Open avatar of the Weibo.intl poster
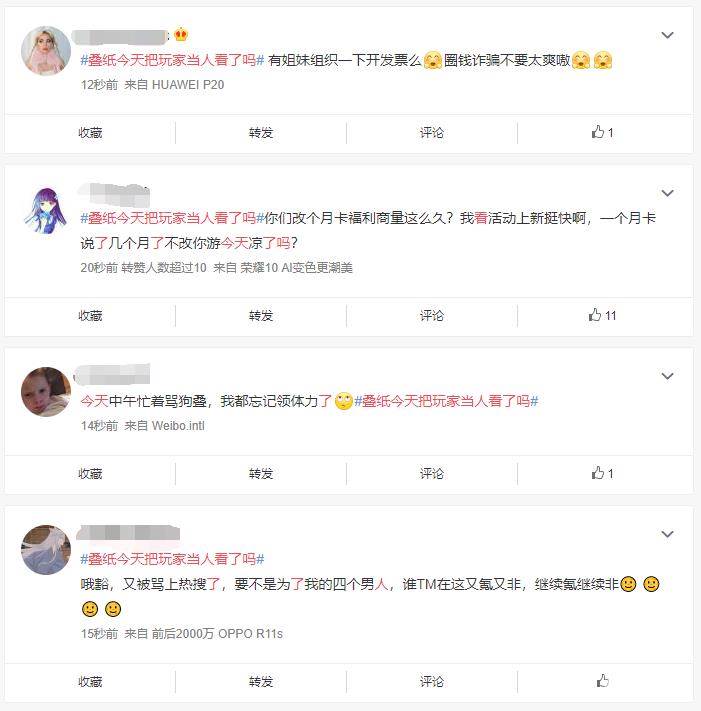 click(46, 392)
